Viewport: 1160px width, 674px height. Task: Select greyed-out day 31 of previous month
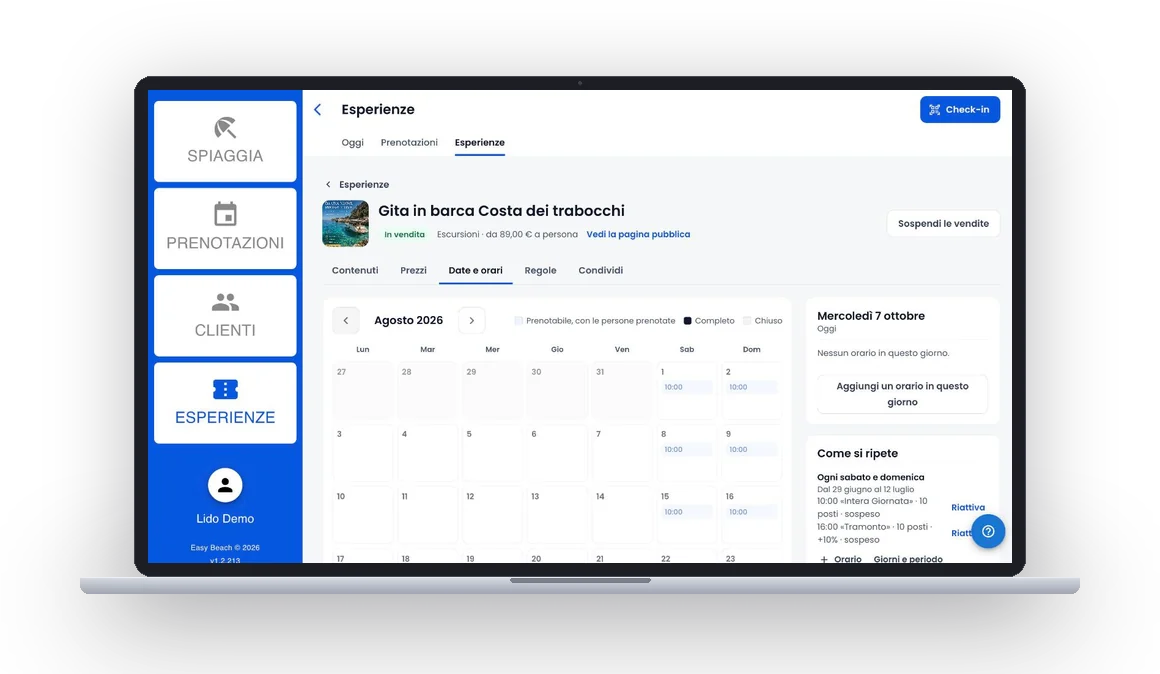click(622, 391)
